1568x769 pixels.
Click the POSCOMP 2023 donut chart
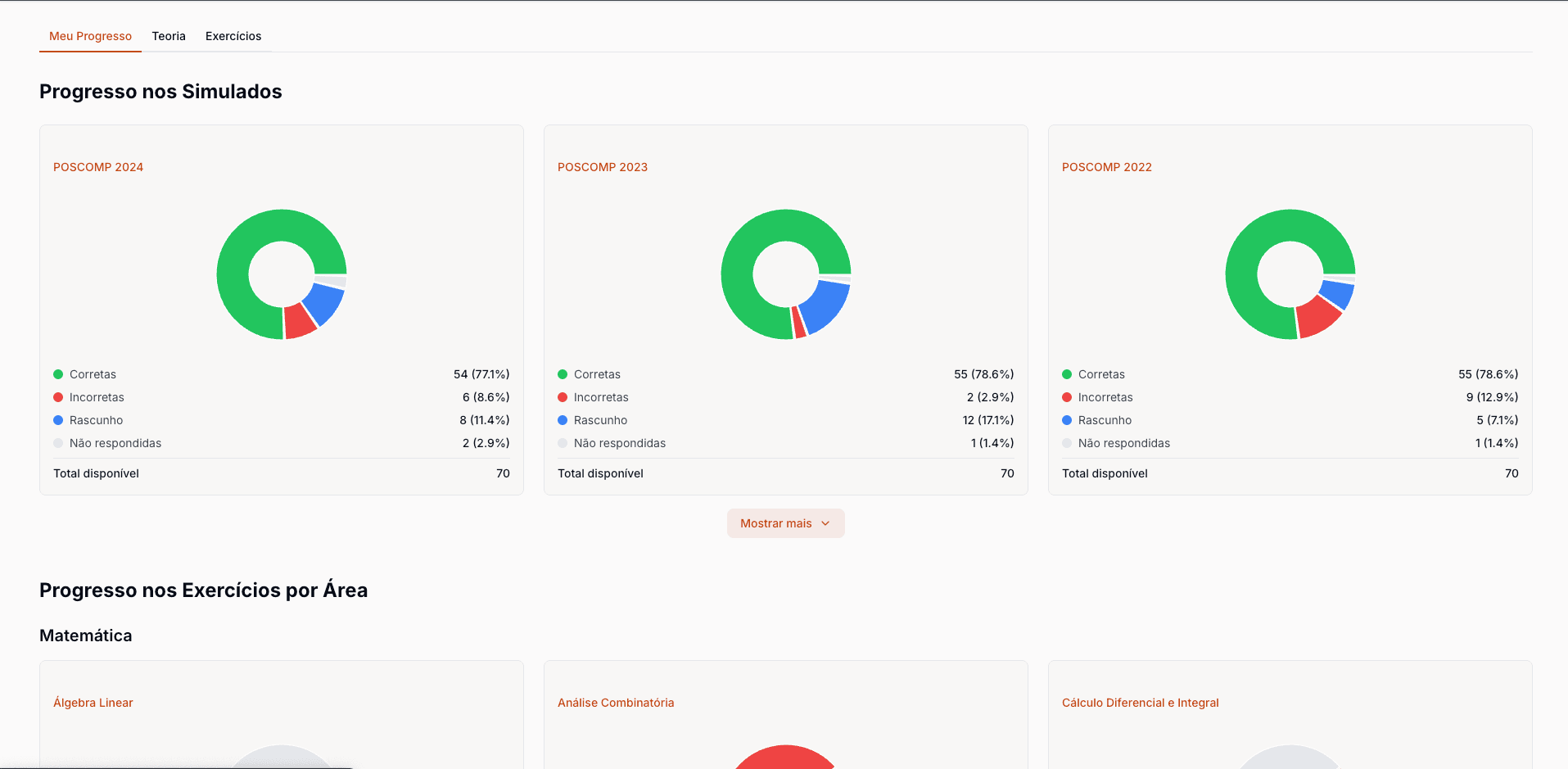786,274
